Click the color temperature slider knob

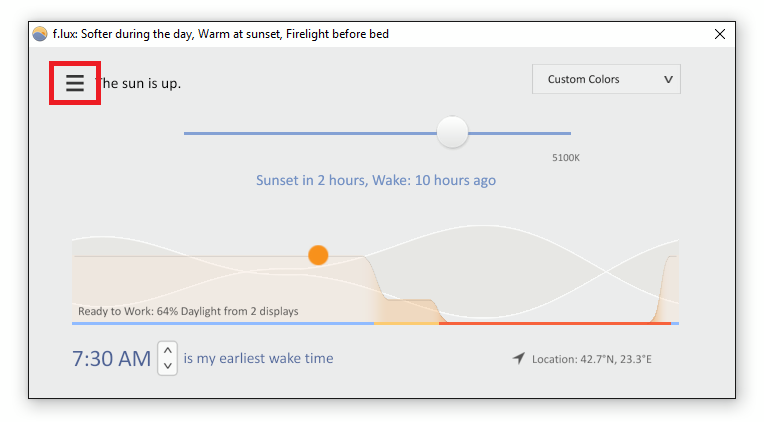coord(452,132)
